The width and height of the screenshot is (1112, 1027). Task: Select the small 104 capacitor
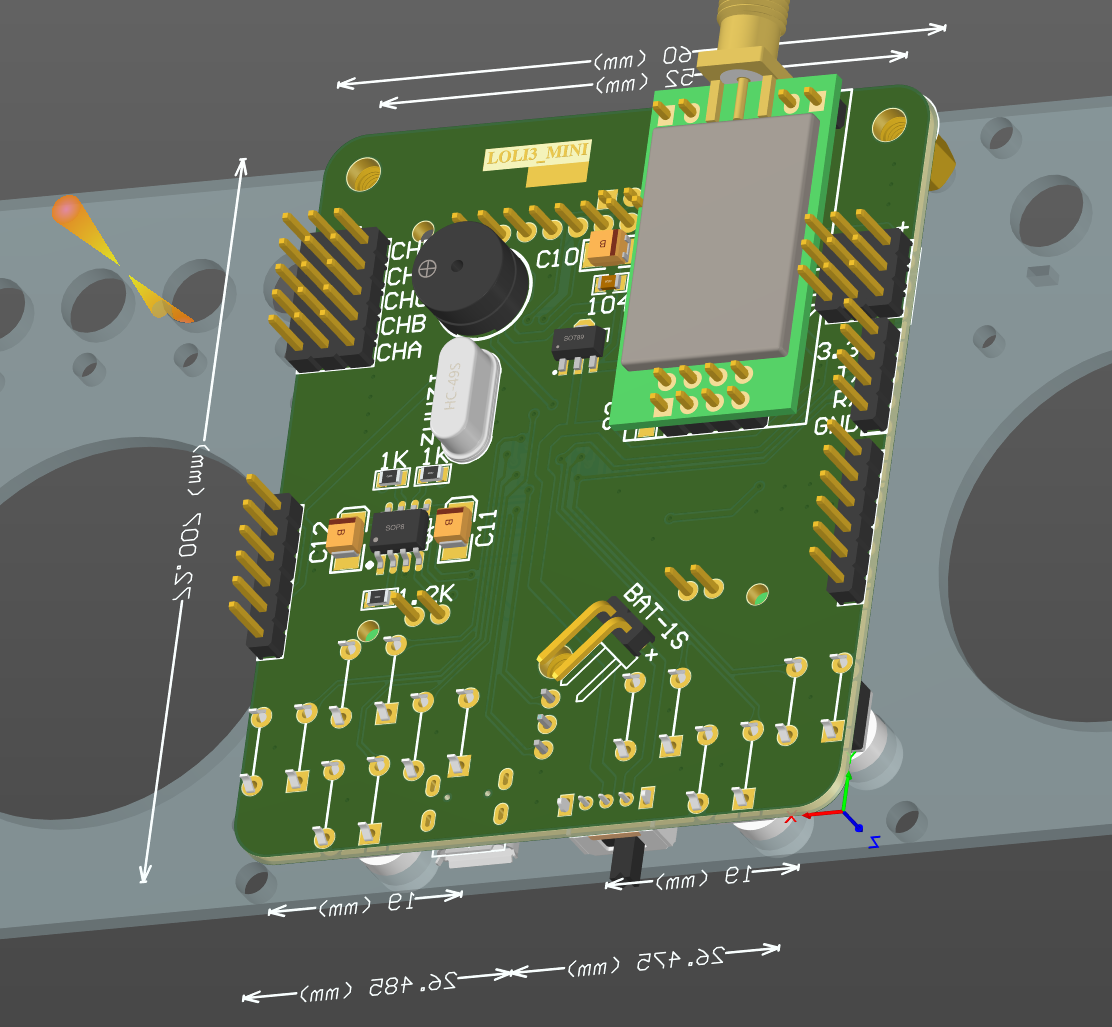[610, 282]
